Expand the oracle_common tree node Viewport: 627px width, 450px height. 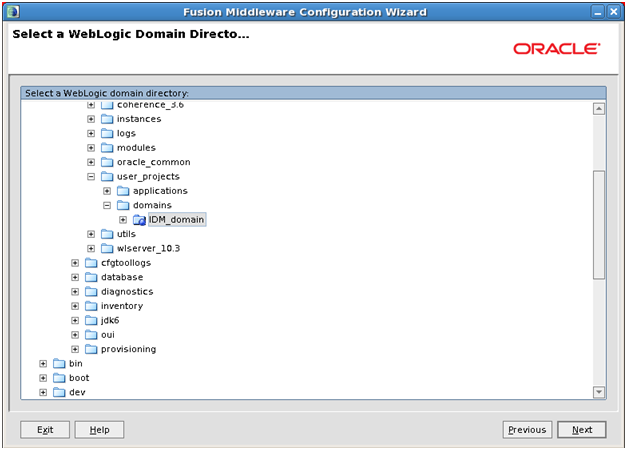[91, 162]
